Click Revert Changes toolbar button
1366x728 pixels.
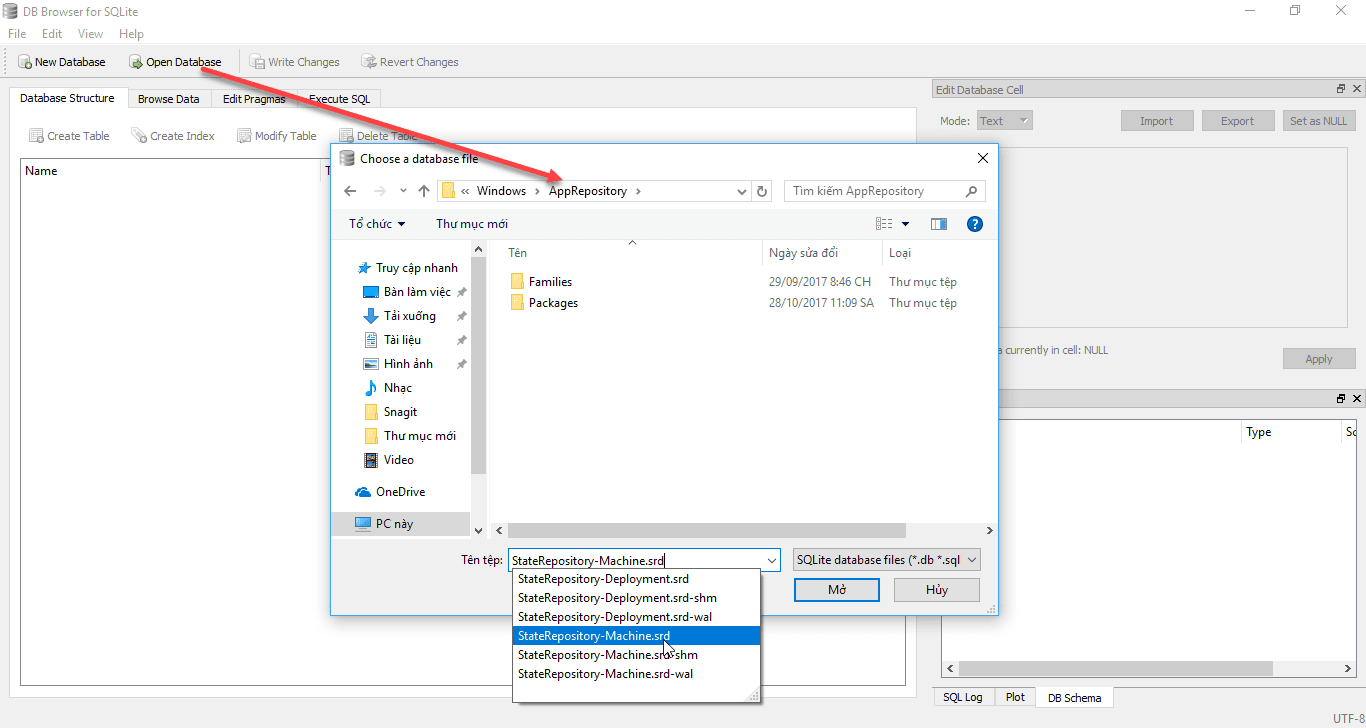[410, 62]
